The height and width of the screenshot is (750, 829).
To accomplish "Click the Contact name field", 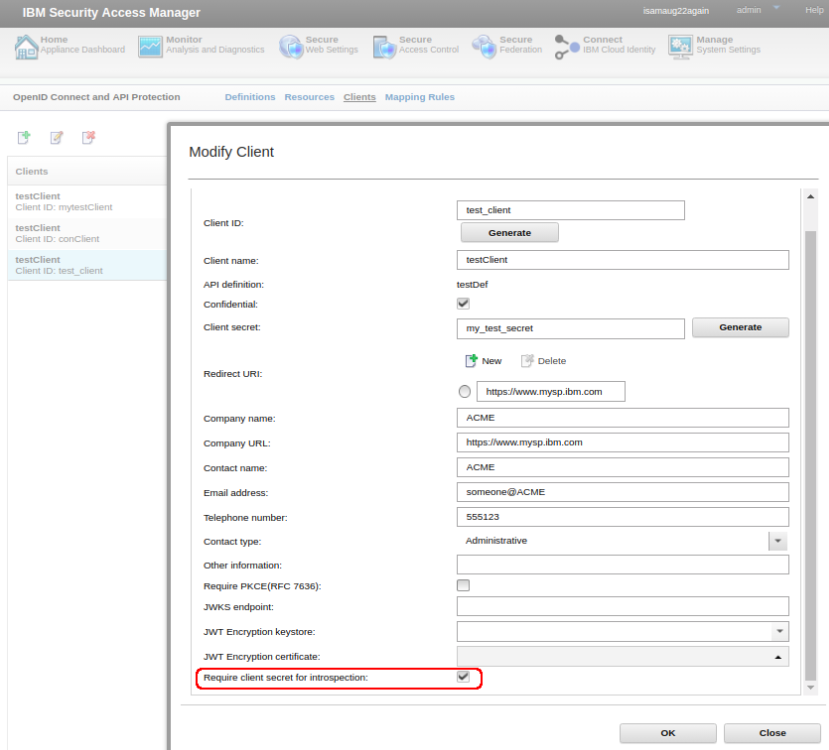I will (623, 467).
